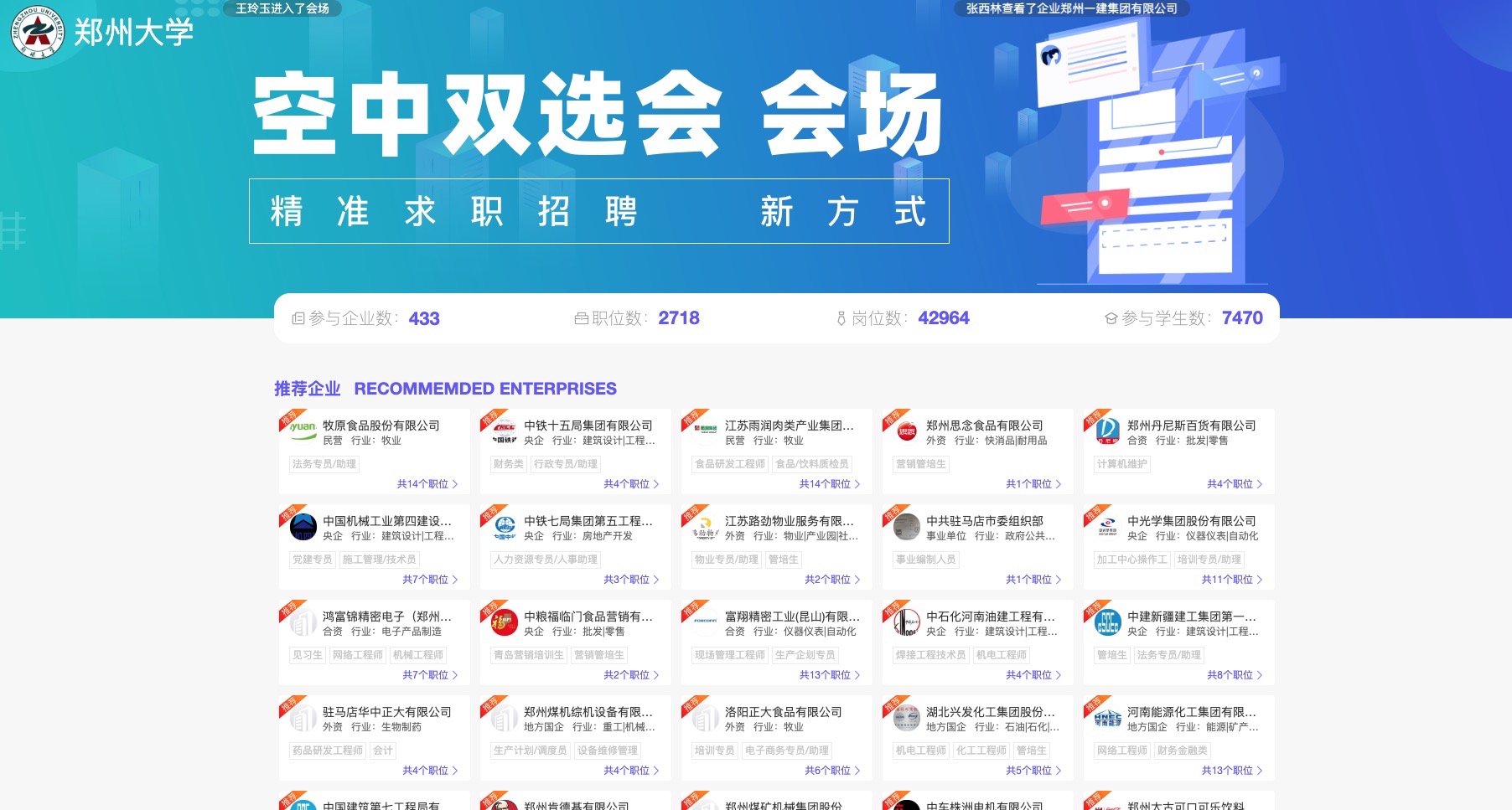Click the Zhengzhou University logo emblem
The width and height of the screenshot is (1512, 810).
(x=38, y=32)
